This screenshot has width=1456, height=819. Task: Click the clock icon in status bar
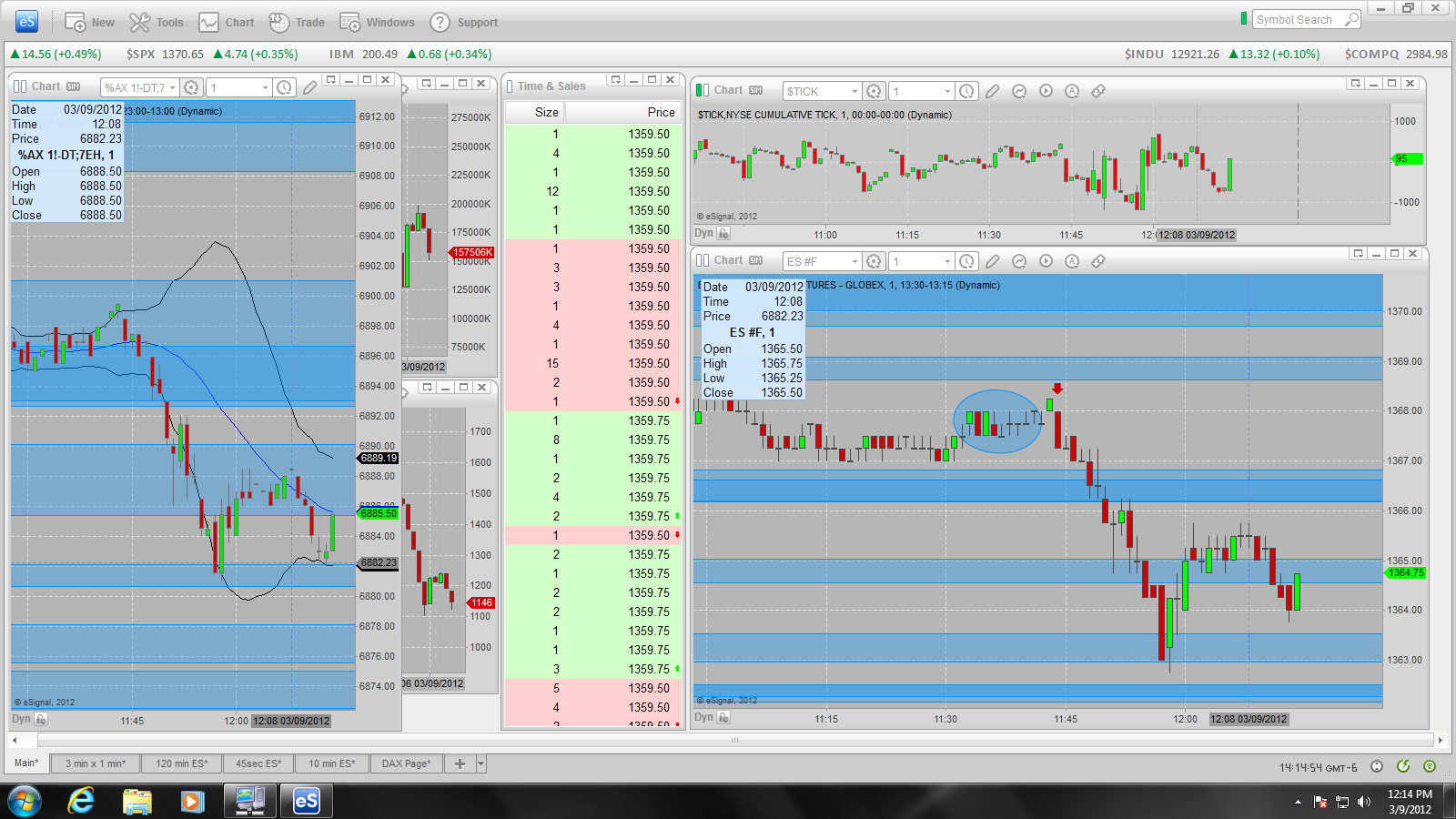1377,766
